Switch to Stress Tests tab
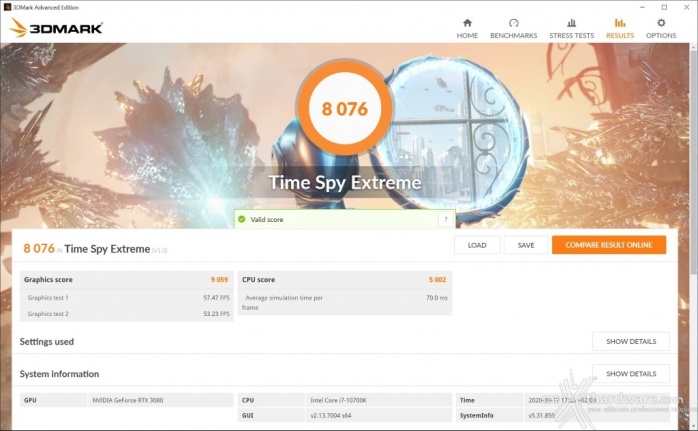Image resolution: width=698 pixels, height=431 pixels. 572,28
